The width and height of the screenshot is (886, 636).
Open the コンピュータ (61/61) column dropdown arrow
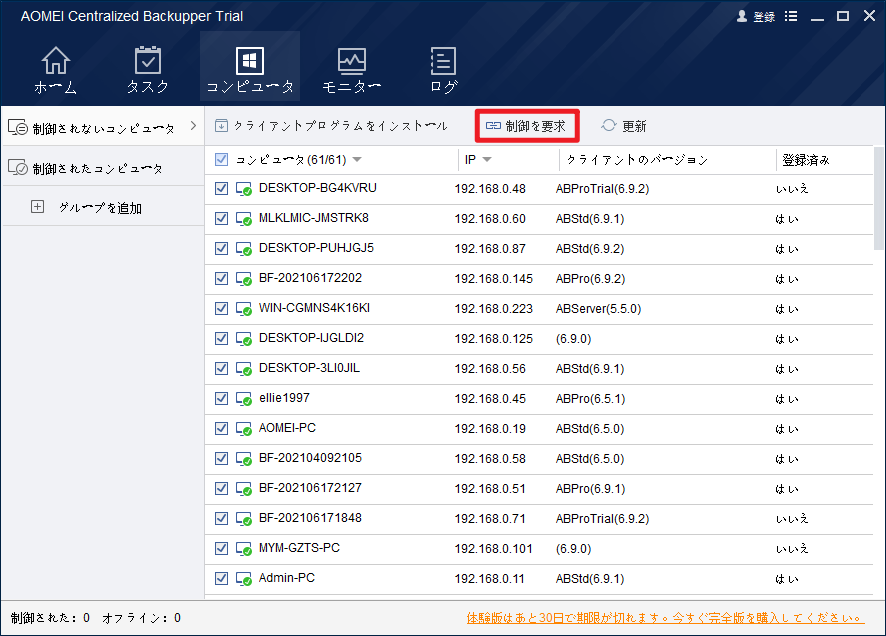pos(357,160)
